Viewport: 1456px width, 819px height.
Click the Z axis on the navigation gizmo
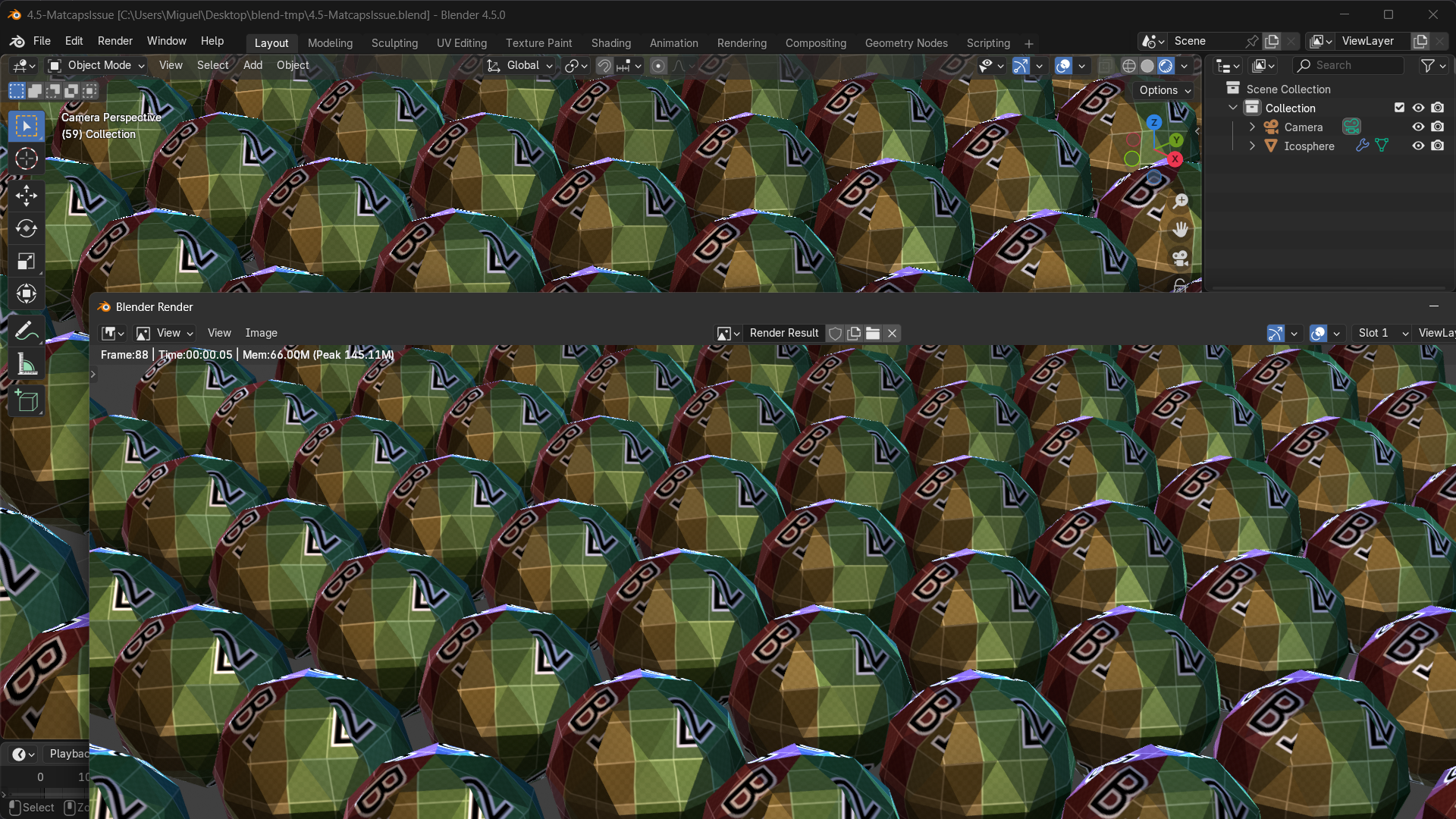[1153, 122]
